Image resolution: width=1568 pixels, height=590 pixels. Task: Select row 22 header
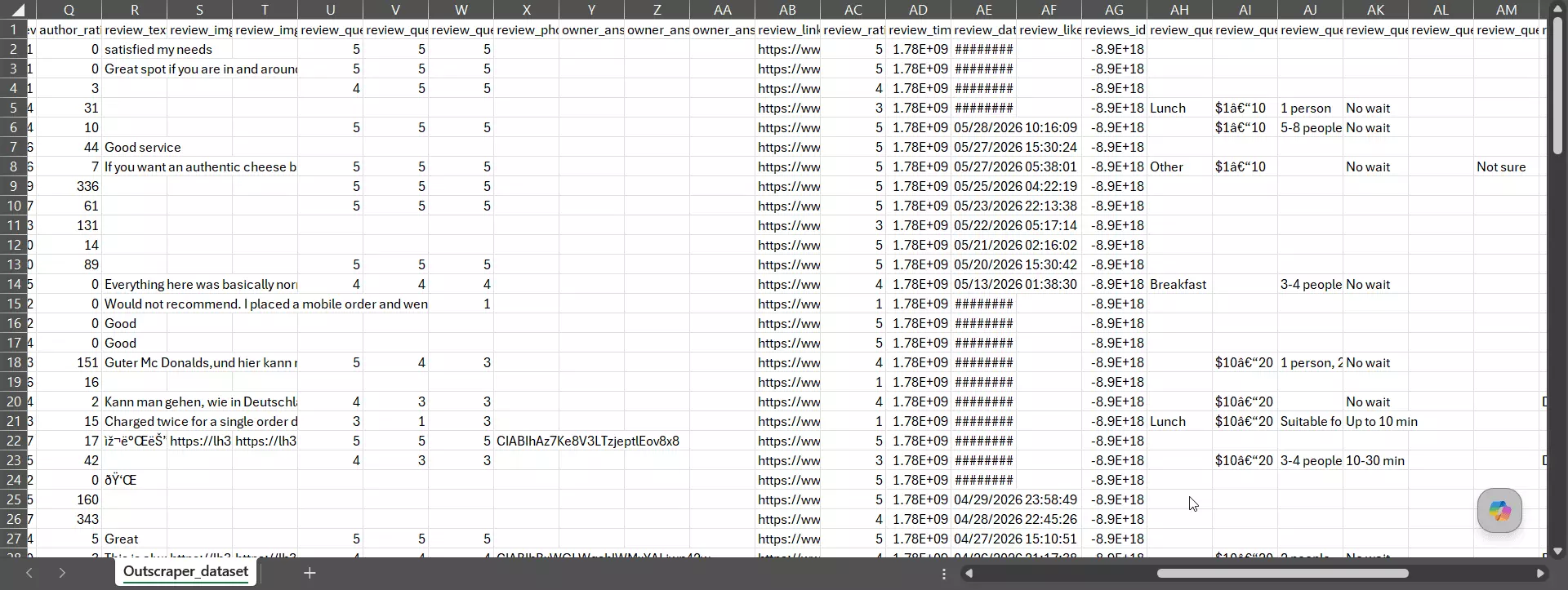pyautogui.click(x=14, y=441)
